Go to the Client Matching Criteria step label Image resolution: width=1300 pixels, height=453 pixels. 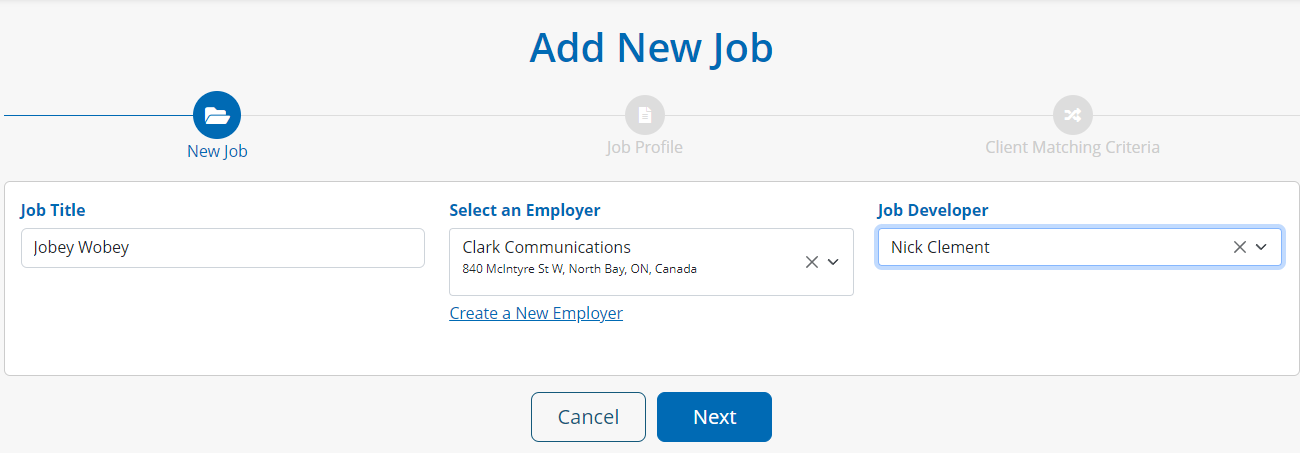(1072, 147)
